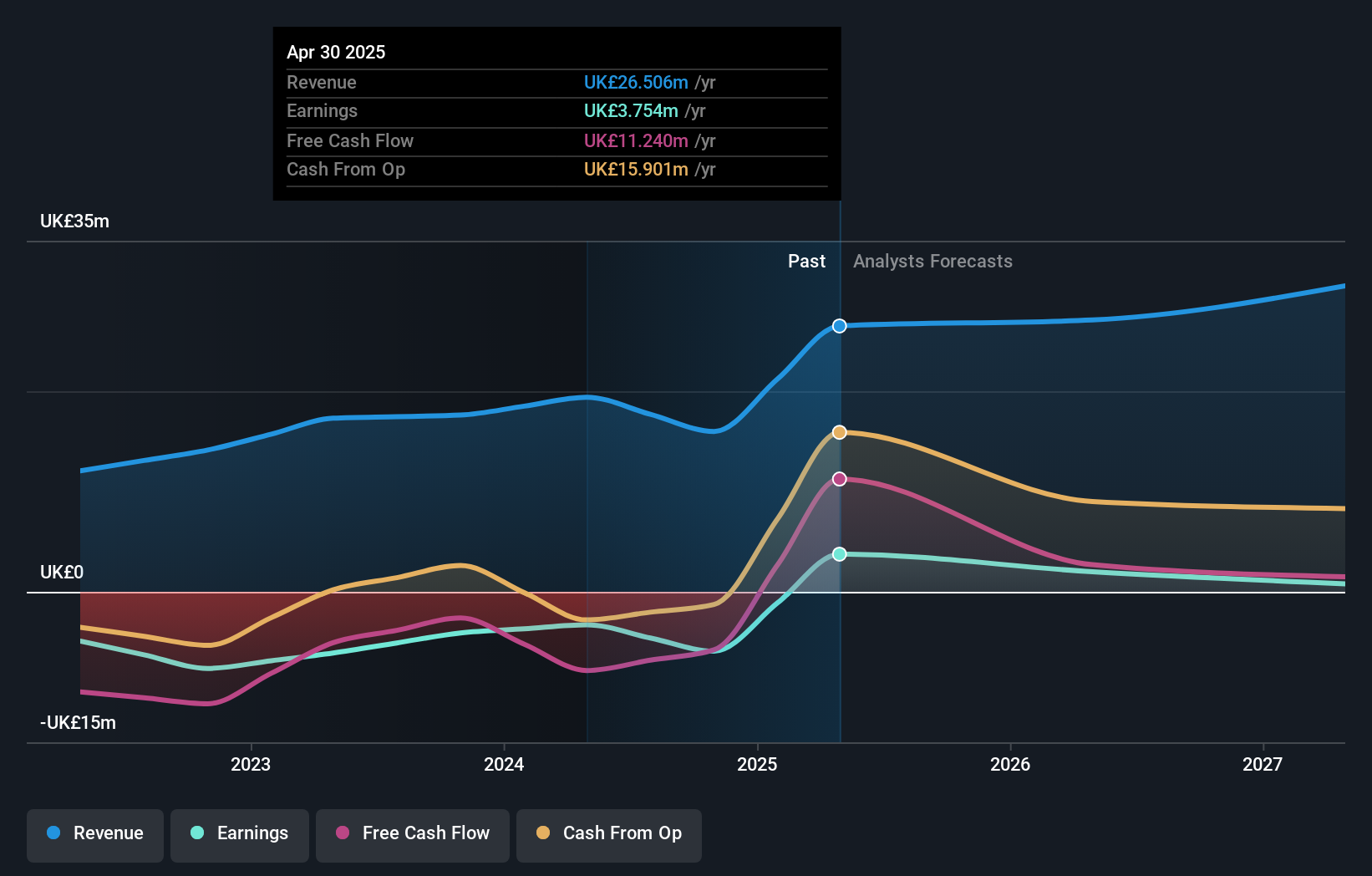This screenshot has width=1372, height=876.
Task: Click the yellow Cash From Op legend dot
Action: [543, 833]
